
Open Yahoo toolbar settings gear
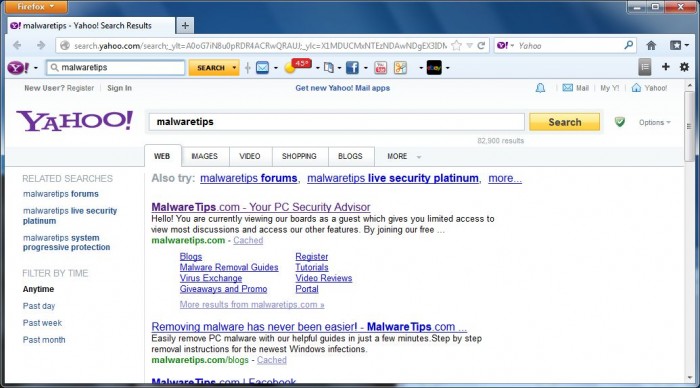click(x=684, y=67)
